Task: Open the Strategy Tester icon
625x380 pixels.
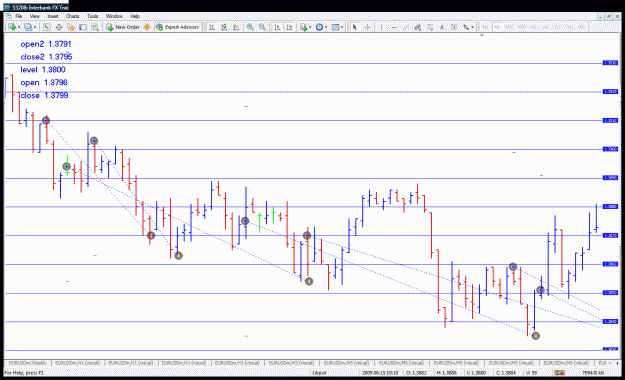Action: [95, 27]
